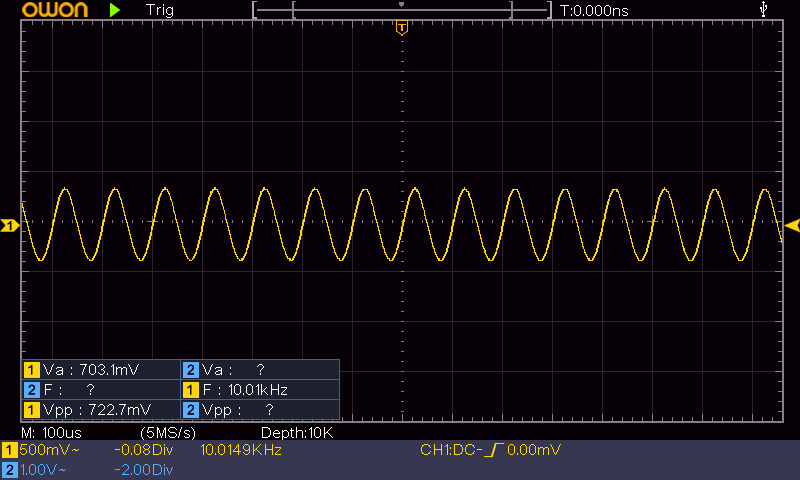The height and width of the screenshot is (480, 800).
Task: Click the CH1:DC- trigger source readout
Action: [451, 450]
